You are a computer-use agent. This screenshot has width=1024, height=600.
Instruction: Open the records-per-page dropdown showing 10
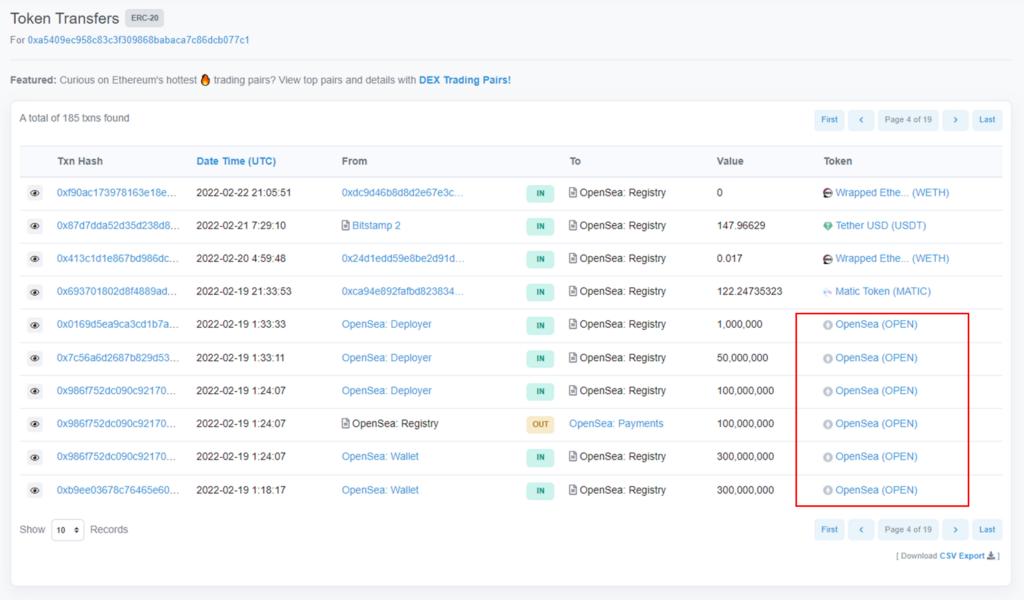tap(67, 530)
